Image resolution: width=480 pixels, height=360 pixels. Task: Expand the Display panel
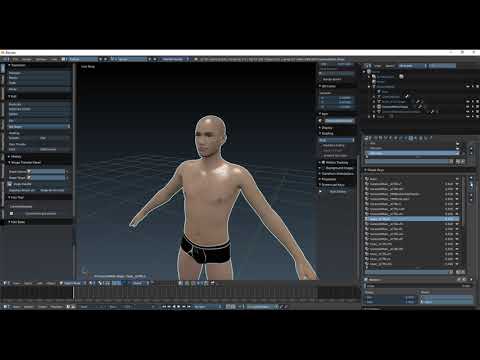click(x=327, y=128)
